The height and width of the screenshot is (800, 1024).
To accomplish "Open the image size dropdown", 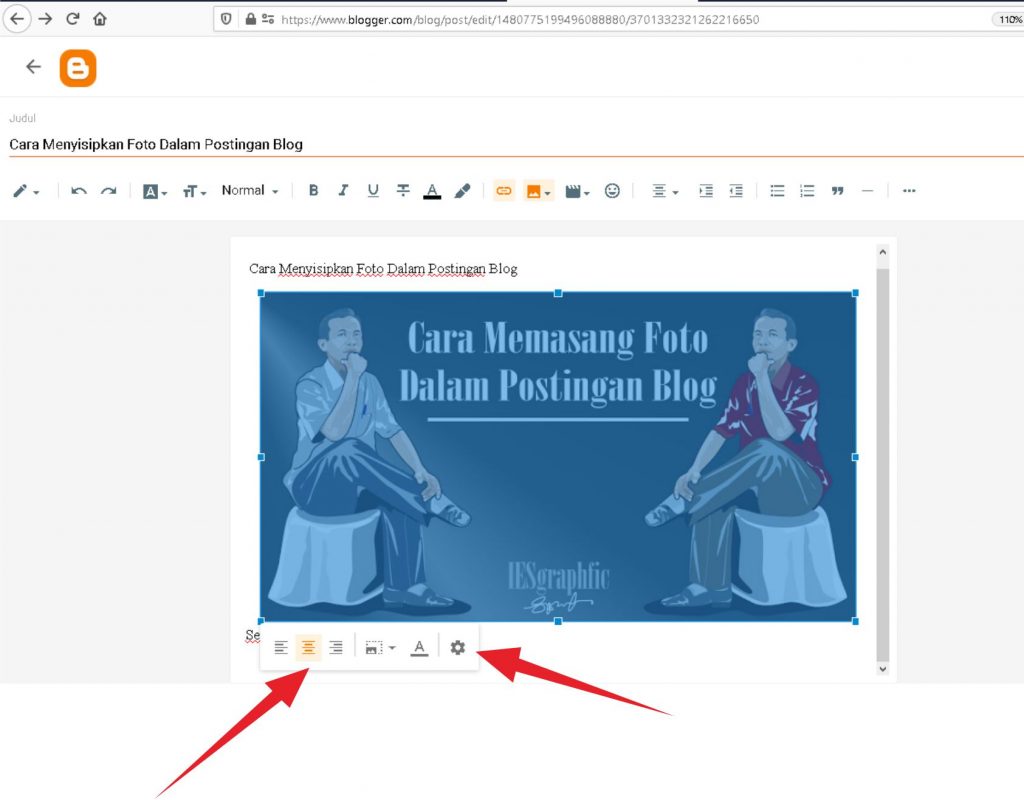I will (380, 648).
